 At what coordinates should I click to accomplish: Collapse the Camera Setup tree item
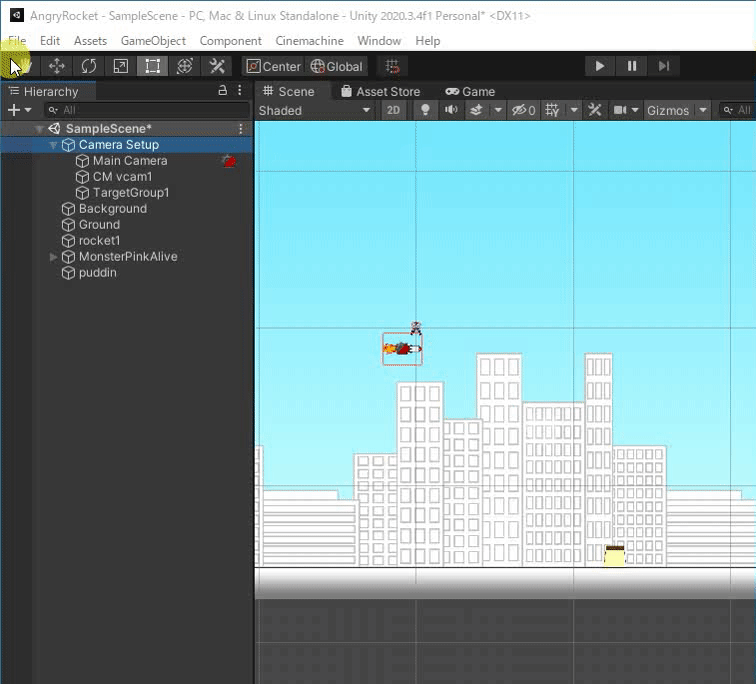[53, 145]
